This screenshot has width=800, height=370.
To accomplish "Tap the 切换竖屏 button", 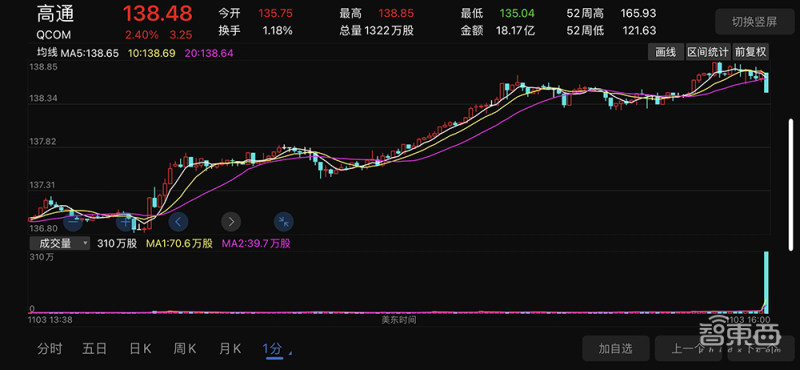I will pos(754,22).
